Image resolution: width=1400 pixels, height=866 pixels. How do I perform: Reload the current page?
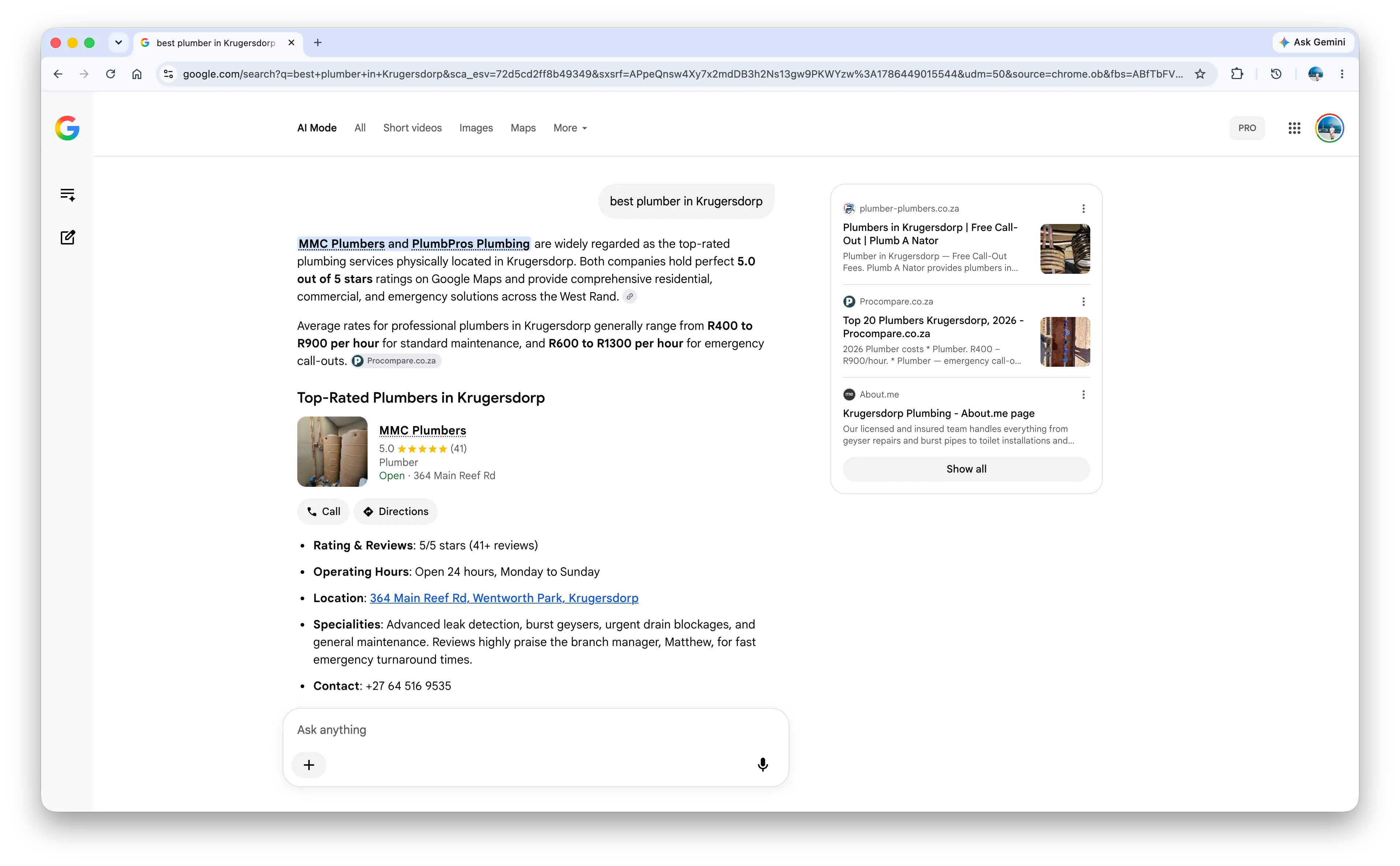pos(111,74)
